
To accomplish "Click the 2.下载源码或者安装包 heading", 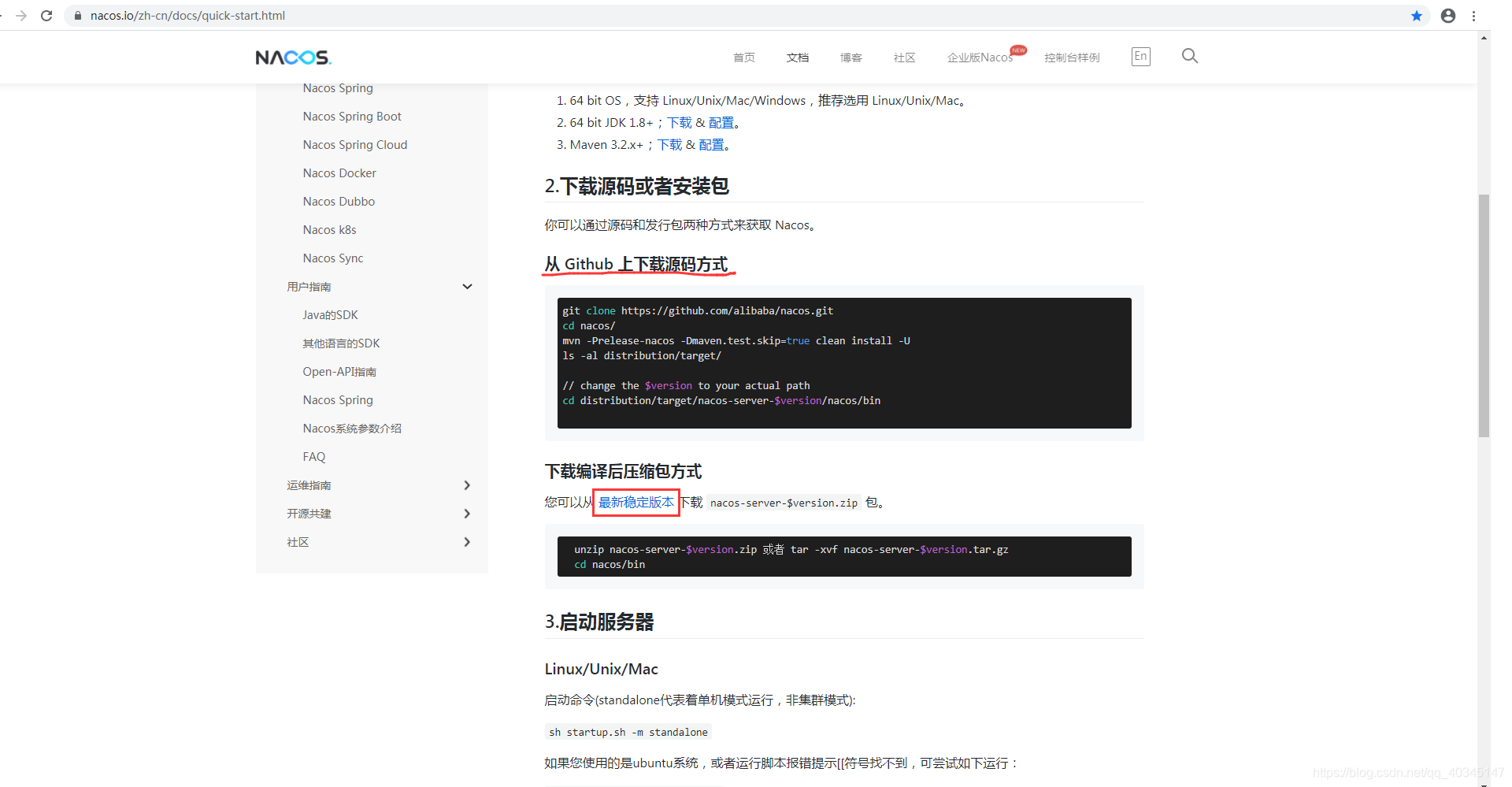I will [x=636, y=187].
